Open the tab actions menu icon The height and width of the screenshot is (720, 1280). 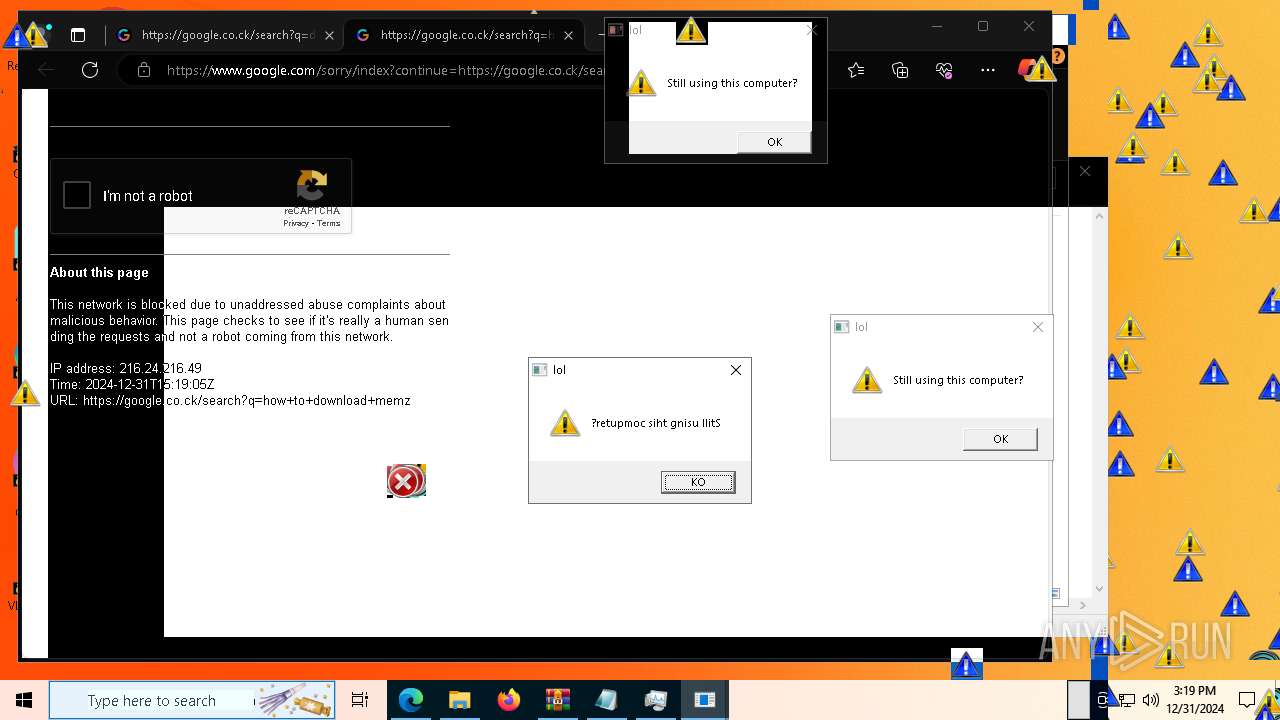[77, 35]
